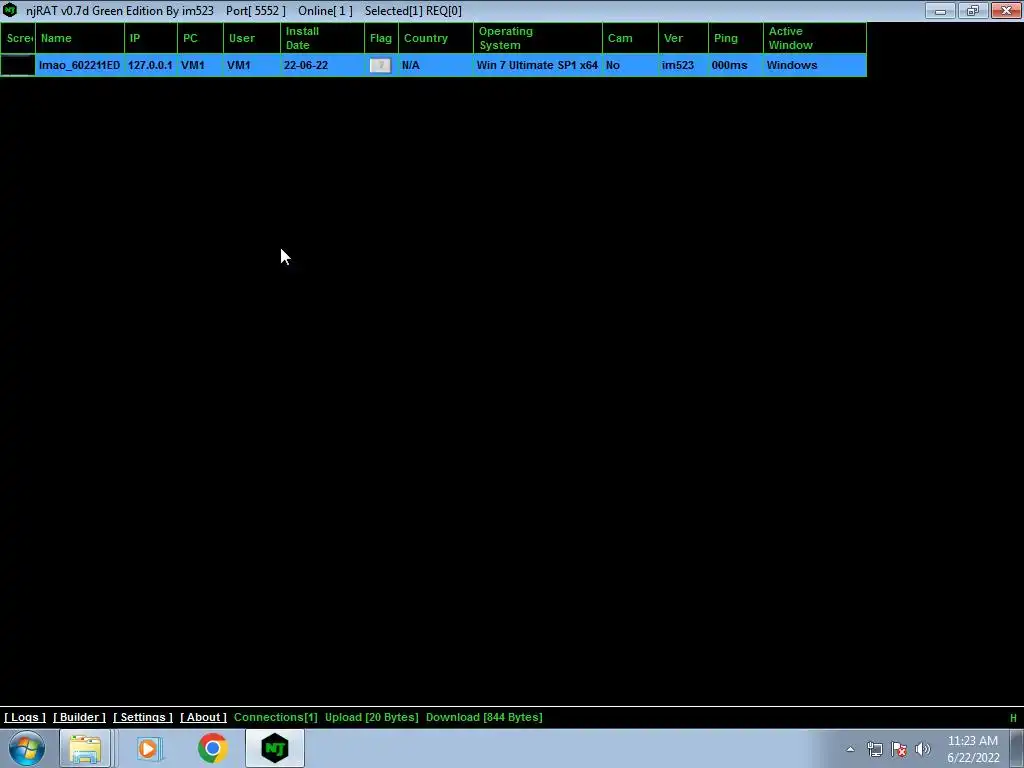Click the Install Date column header

(323, 38)
